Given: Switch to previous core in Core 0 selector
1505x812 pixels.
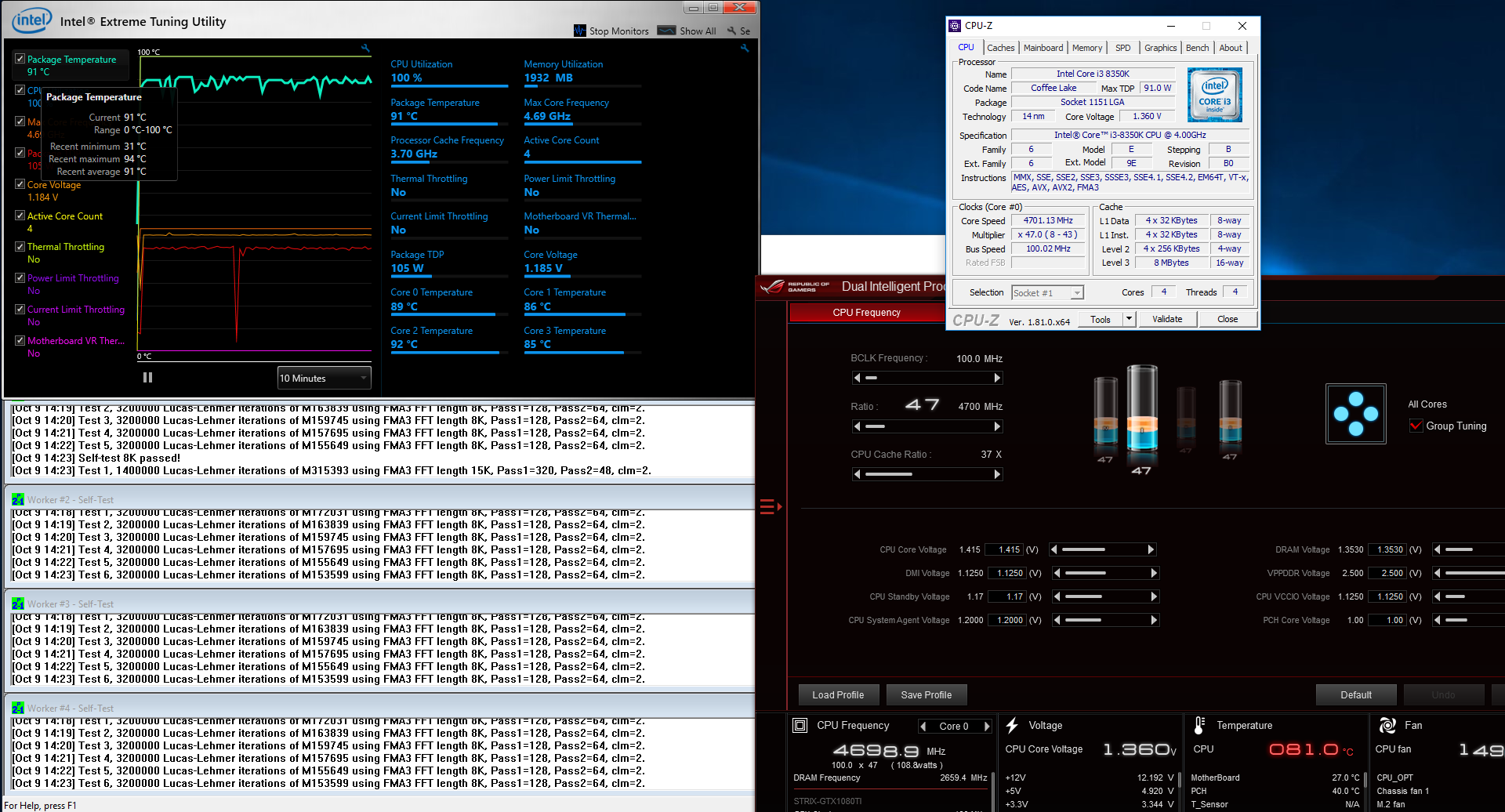Looking at the screenshot, I should coord(923,726).
